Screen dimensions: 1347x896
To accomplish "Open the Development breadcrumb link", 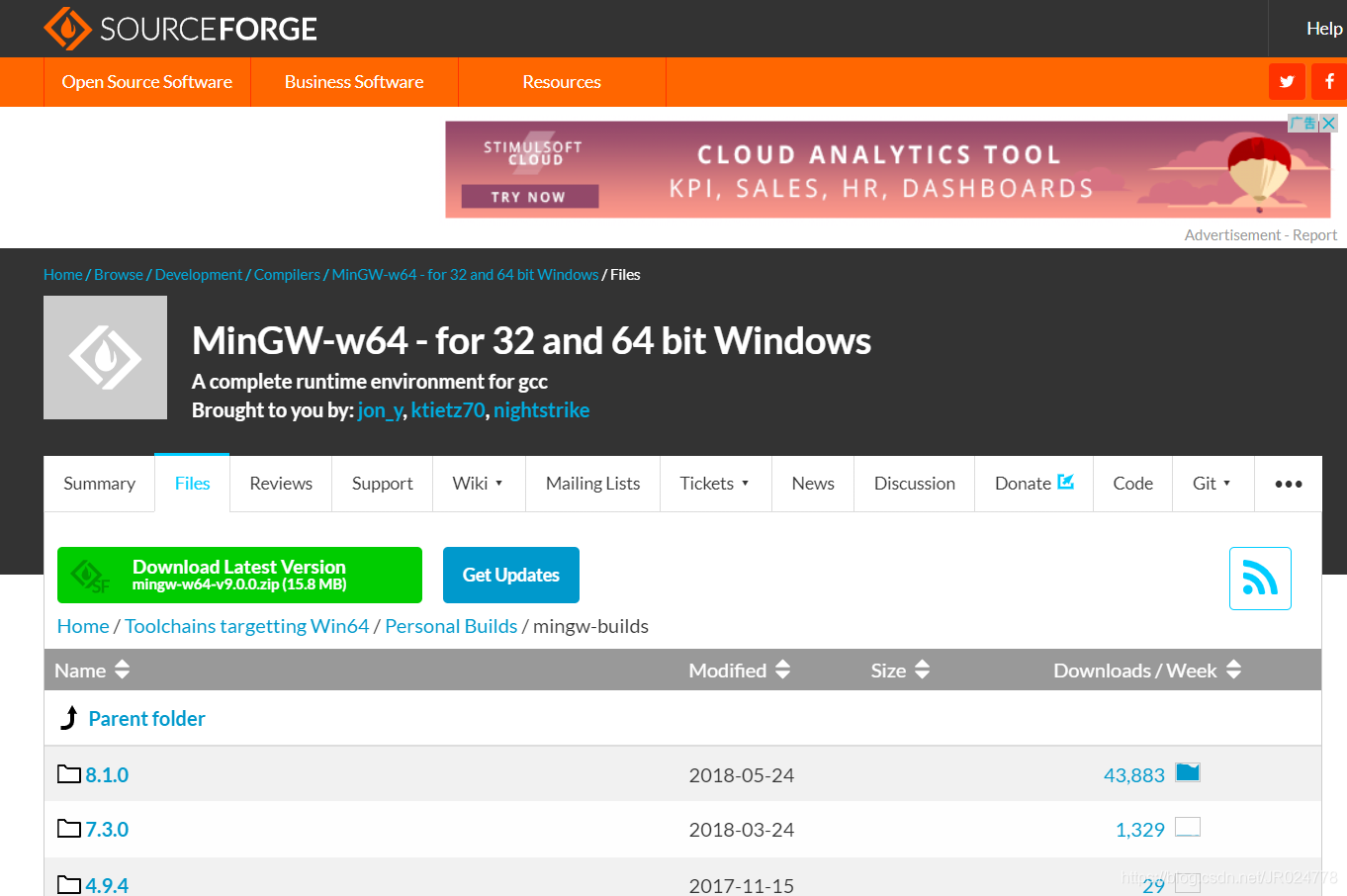I will [x=199, y=275].
